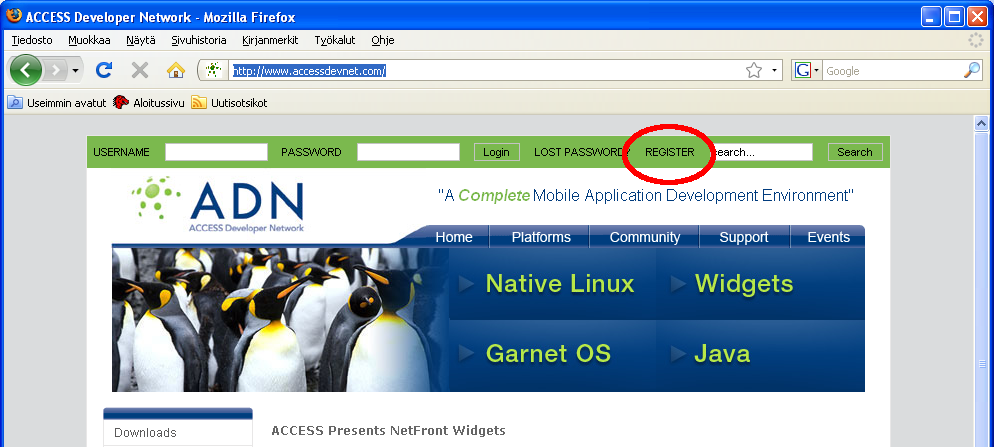Viewport: 994px width, 447px height.
Task: Open the Sivuhistoria menu
Action: pyautogui.click(x=198, y=40)
